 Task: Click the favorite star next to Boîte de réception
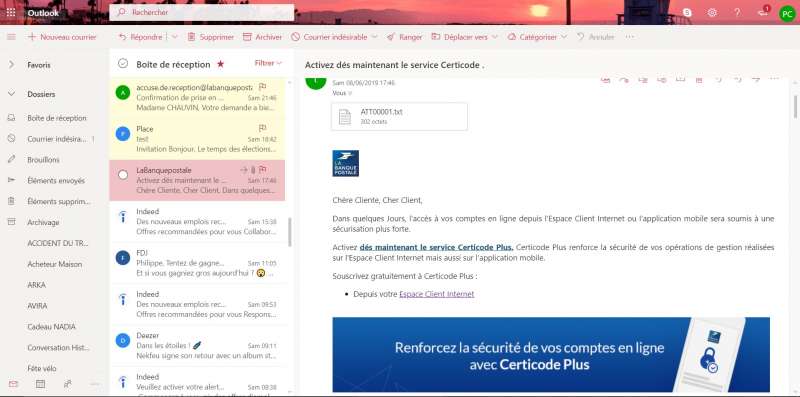click(x=220, y=64)
